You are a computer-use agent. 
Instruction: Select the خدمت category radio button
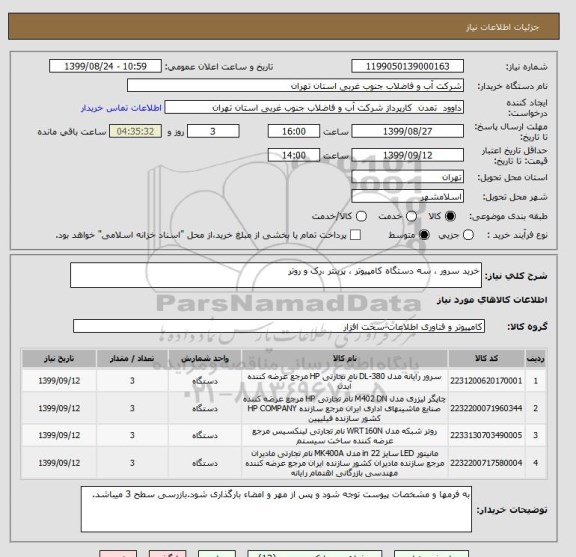point(411,216)
